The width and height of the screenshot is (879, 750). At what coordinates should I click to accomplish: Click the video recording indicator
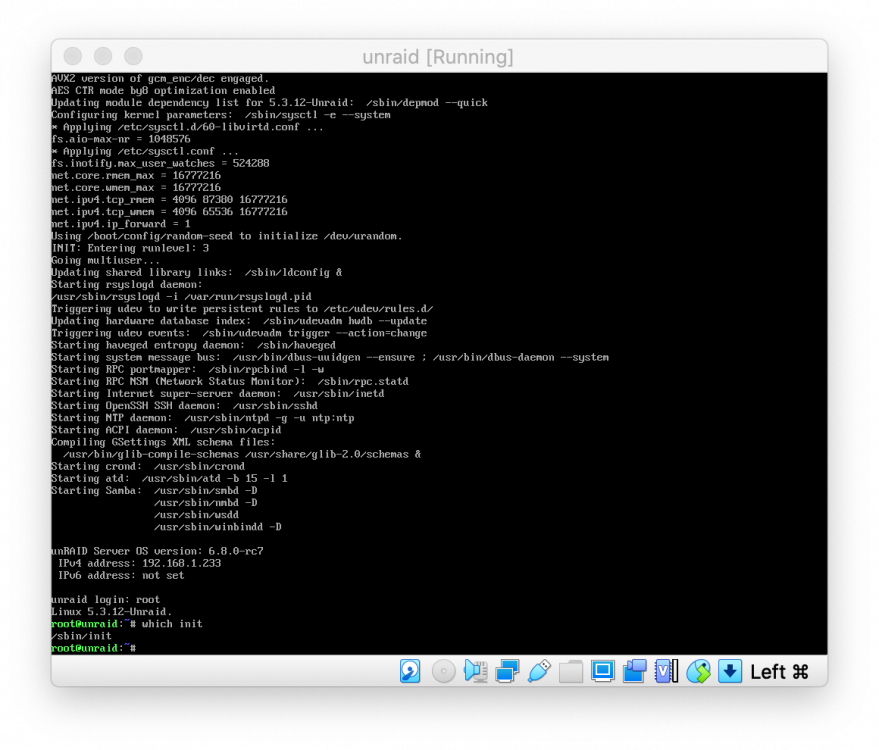tap(635, 671)
